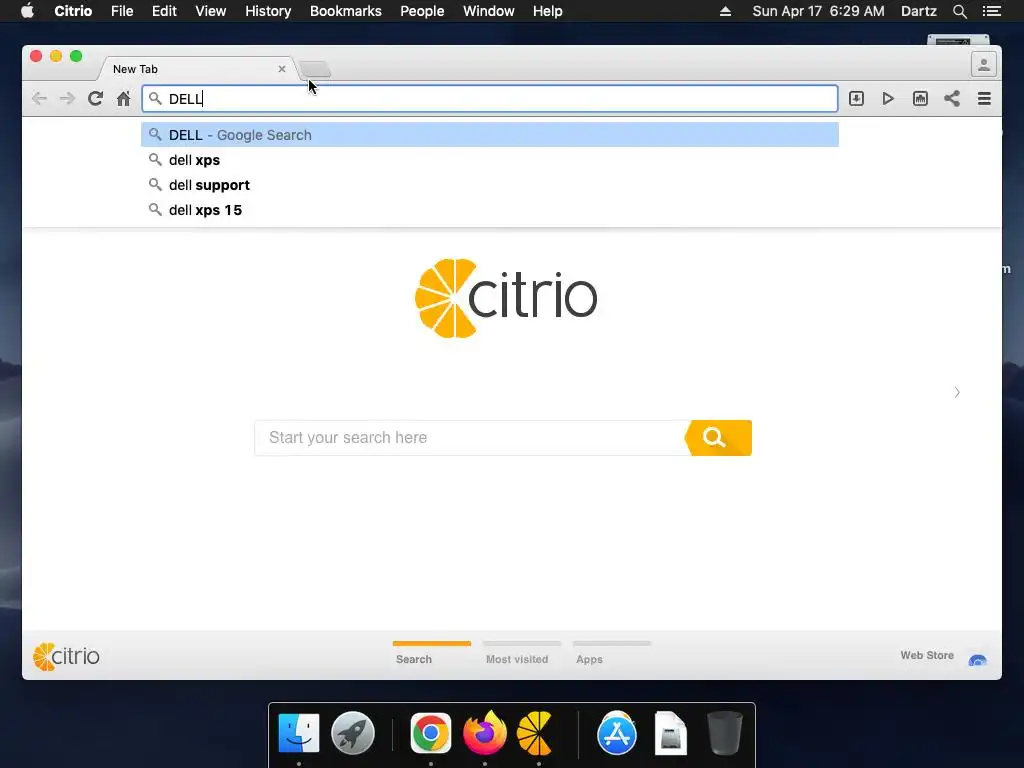Open the Apple menu
Viewport: 1024px width, 768px height.
point(27,11)
